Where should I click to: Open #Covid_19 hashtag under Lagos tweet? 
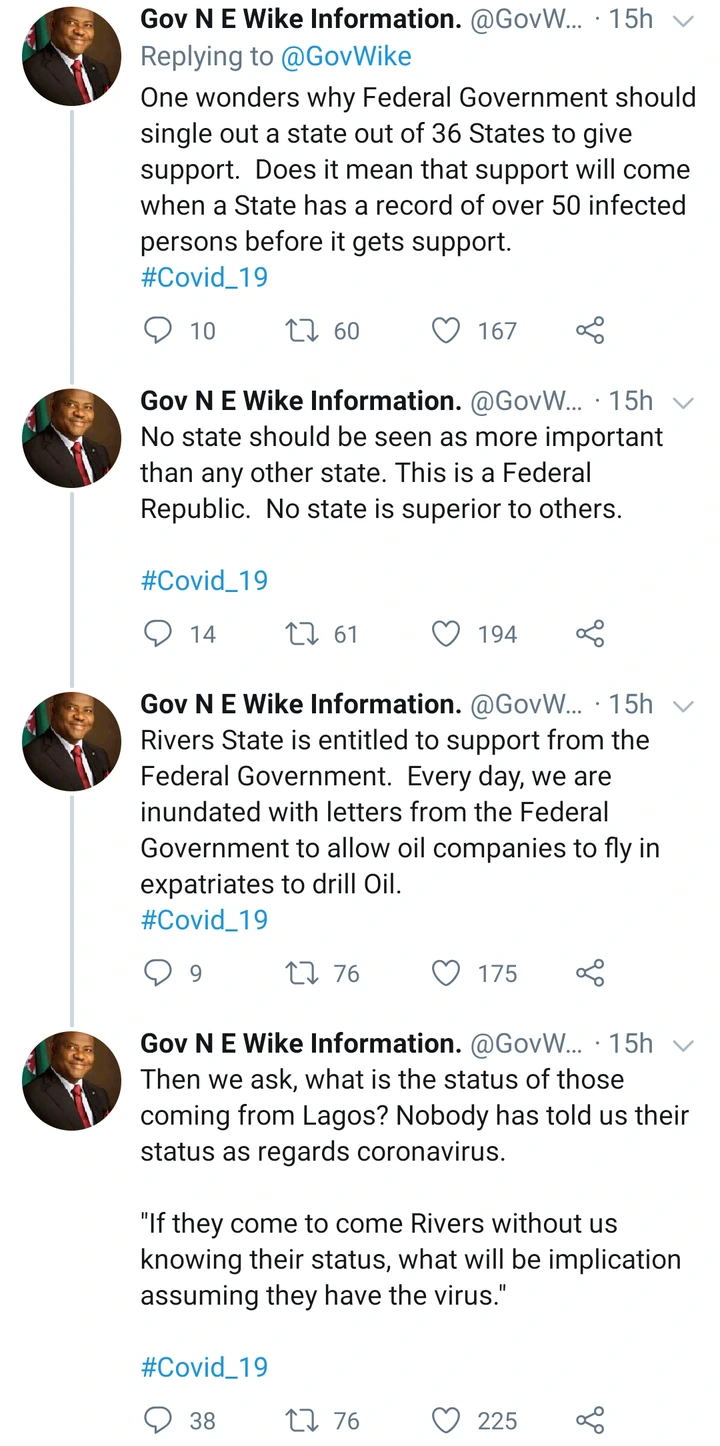point(204,1367)
